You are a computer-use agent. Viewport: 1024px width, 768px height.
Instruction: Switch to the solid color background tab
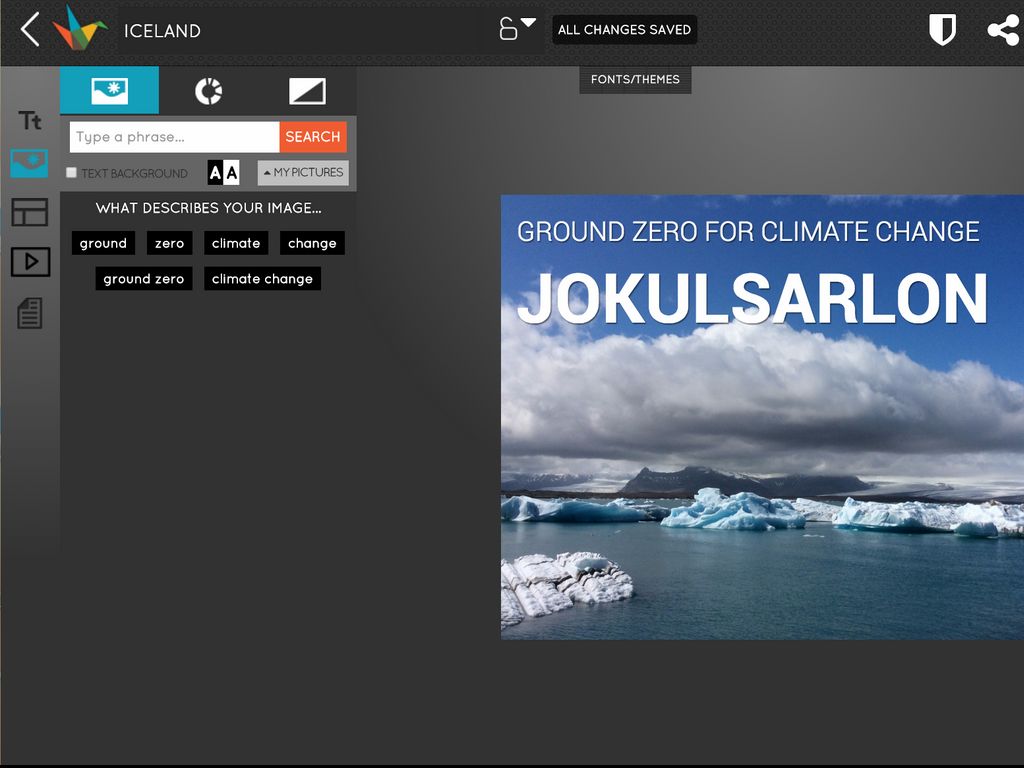point(307,91)
